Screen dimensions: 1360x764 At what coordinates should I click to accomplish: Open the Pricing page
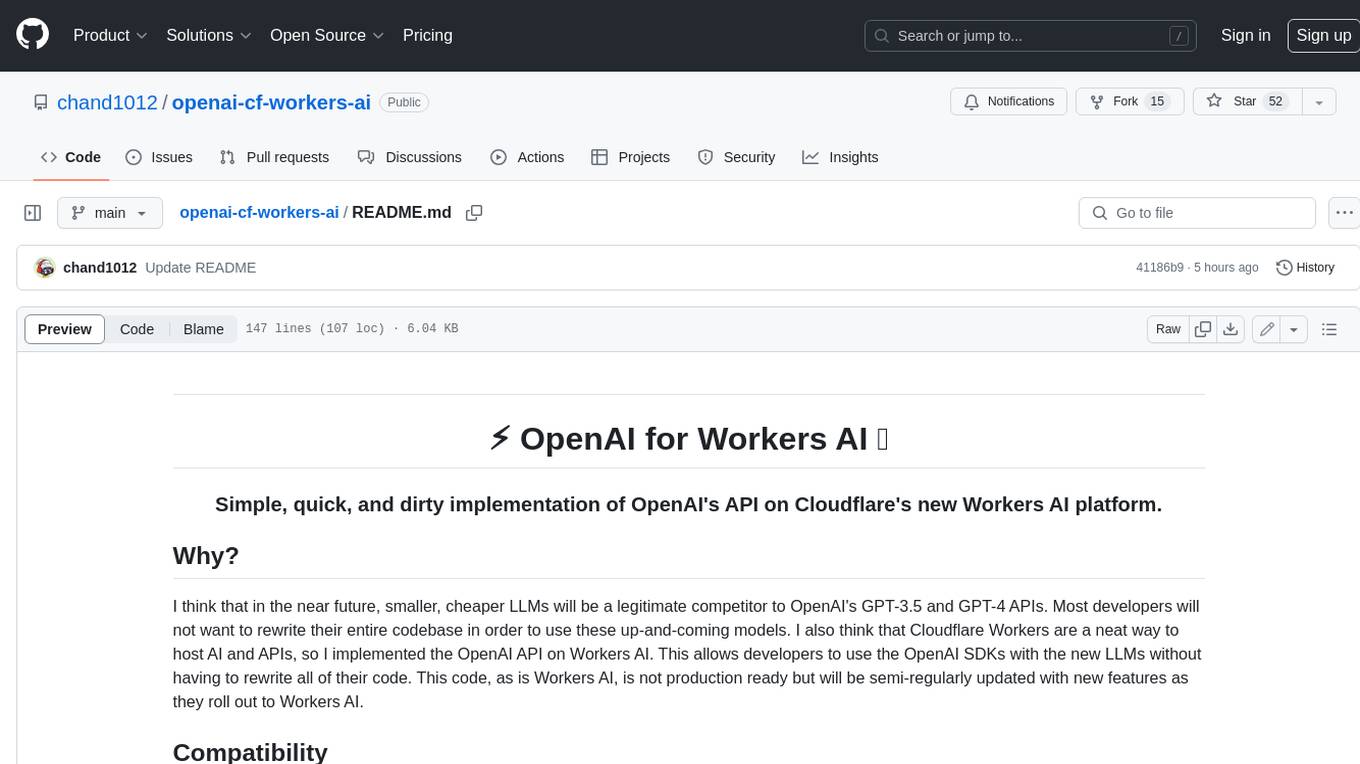pos(427,35)
